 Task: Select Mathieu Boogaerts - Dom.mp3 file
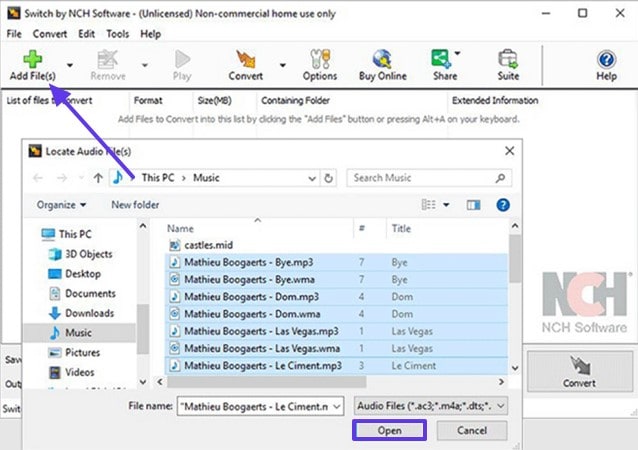coord(336,297)
